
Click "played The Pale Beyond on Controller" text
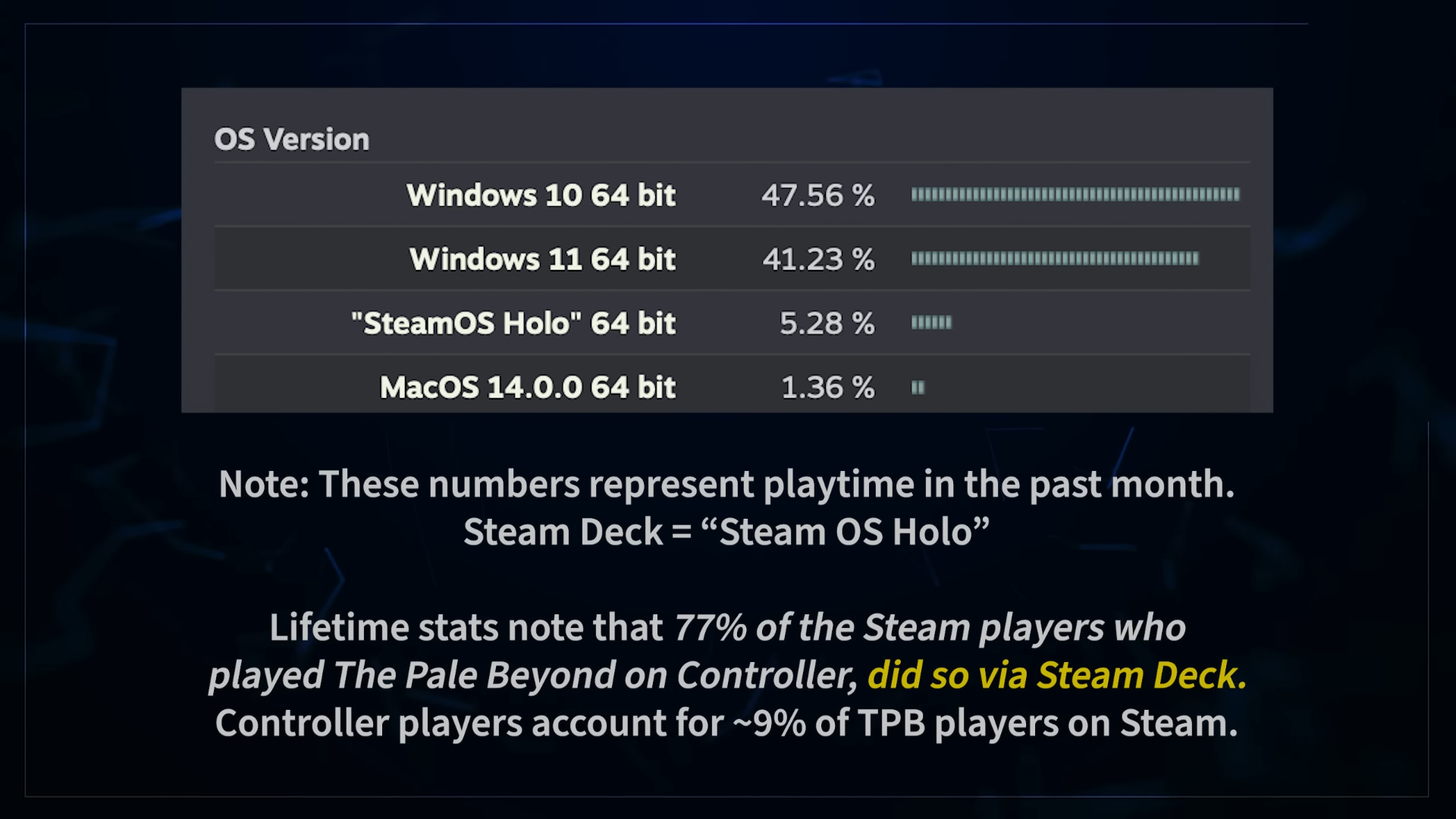click(532, 675)
